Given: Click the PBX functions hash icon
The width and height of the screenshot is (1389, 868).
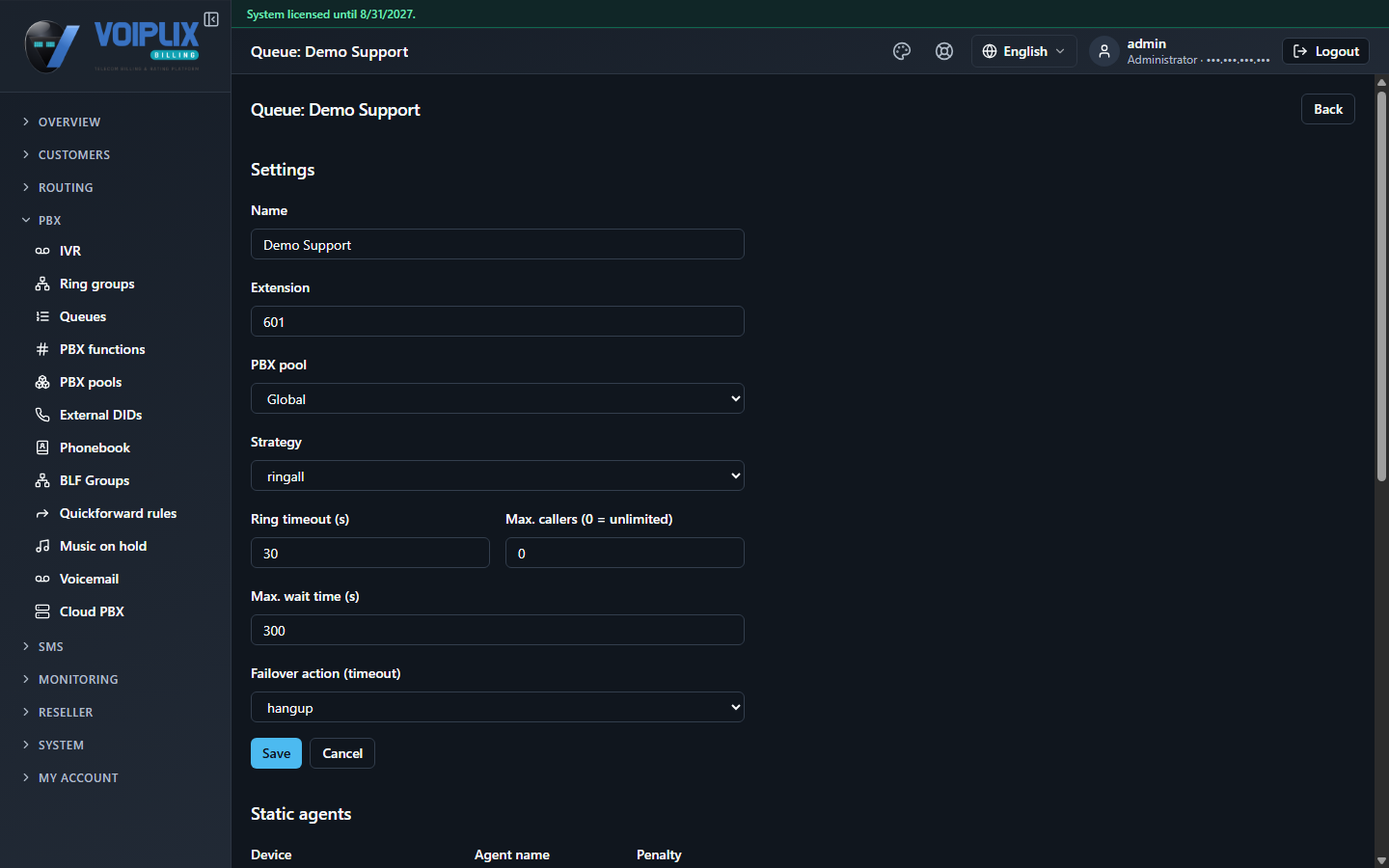Looking at the screenshot, I should pyautogui.click(x=42, y=349).
